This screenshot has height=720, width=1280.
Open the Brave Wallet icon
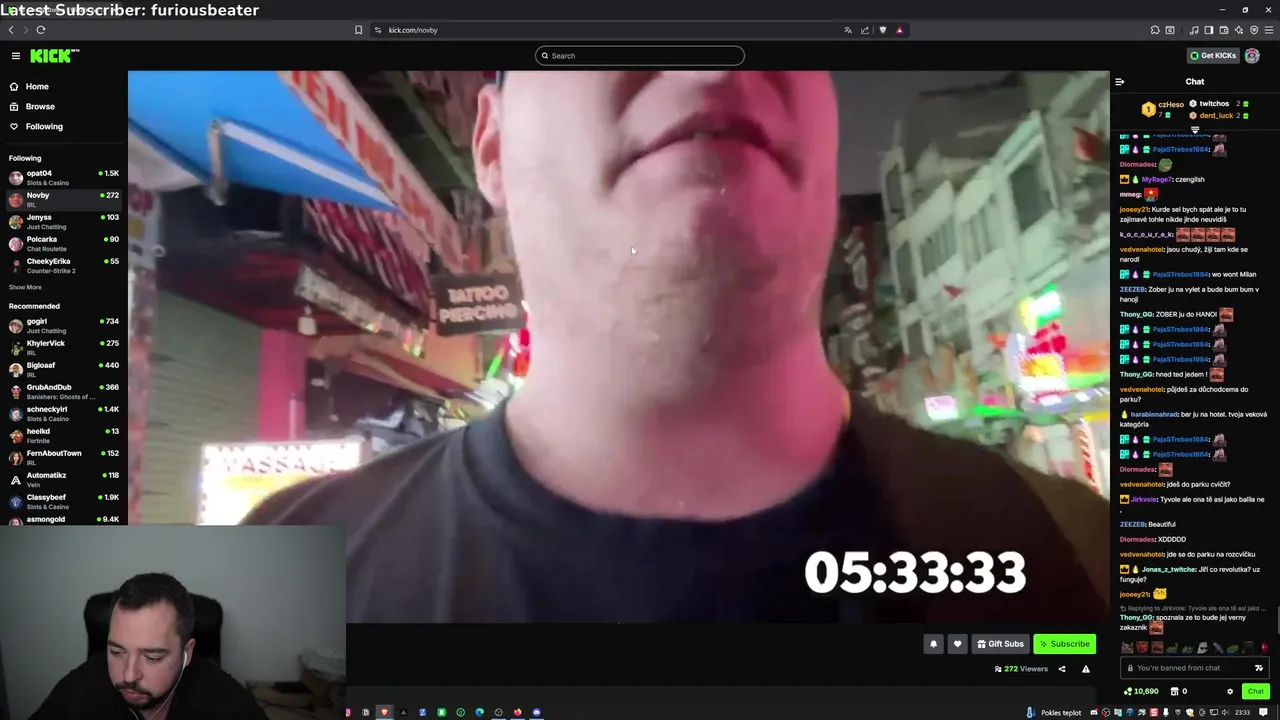point(1224,30)
